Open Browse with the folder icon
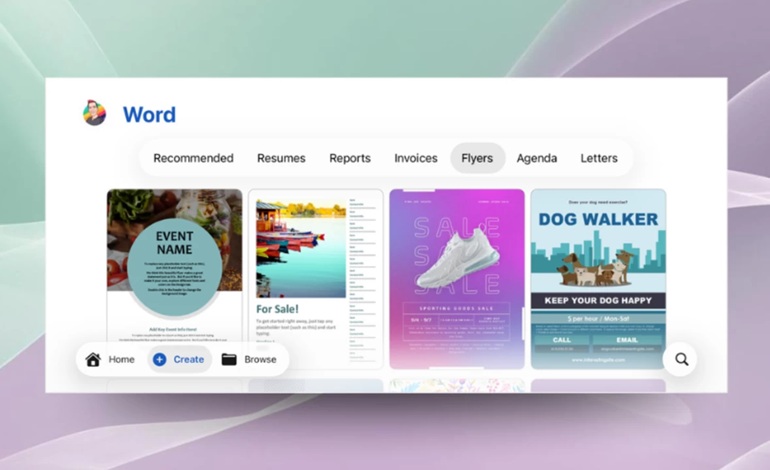The width and height of the screenshot is (770, 470). click(x=249, y=359)
